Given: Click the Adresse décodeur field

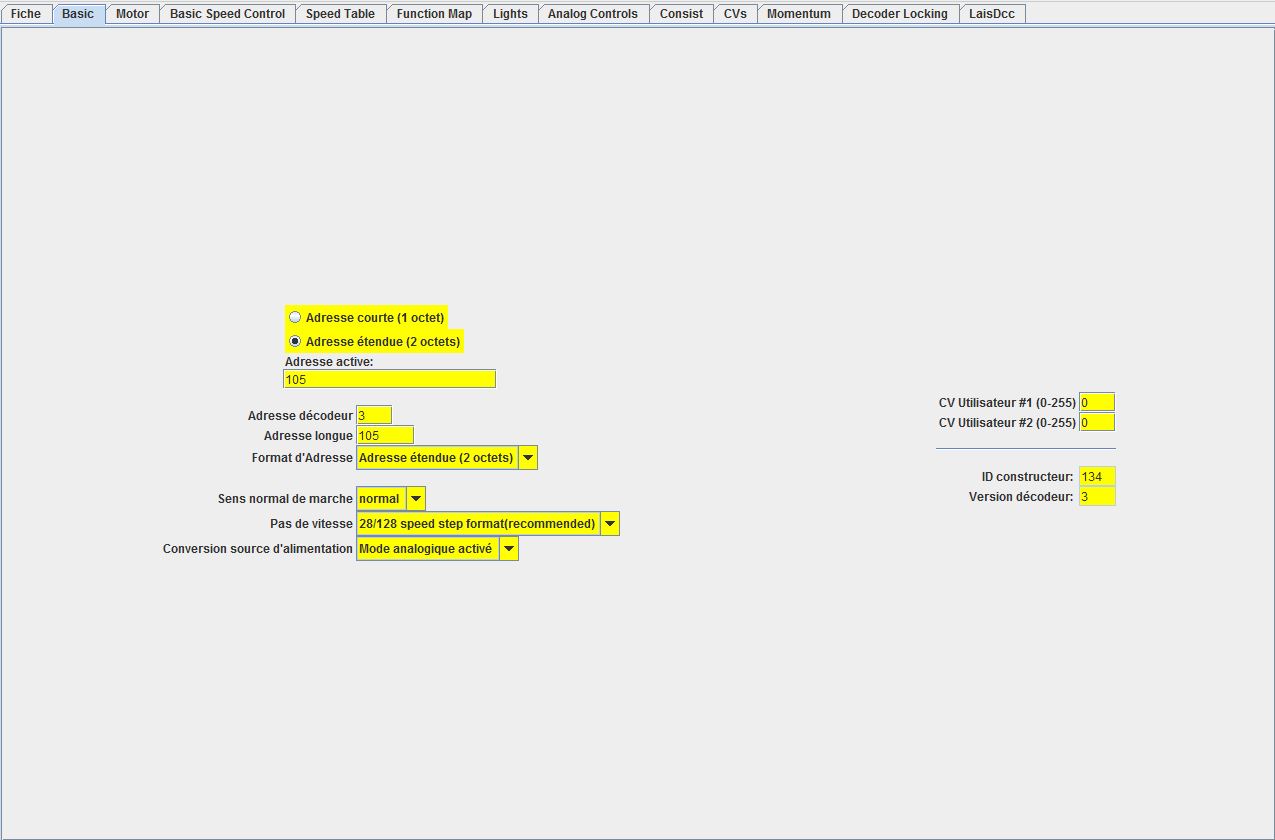Looking at the screenshot, I should 374,415.
